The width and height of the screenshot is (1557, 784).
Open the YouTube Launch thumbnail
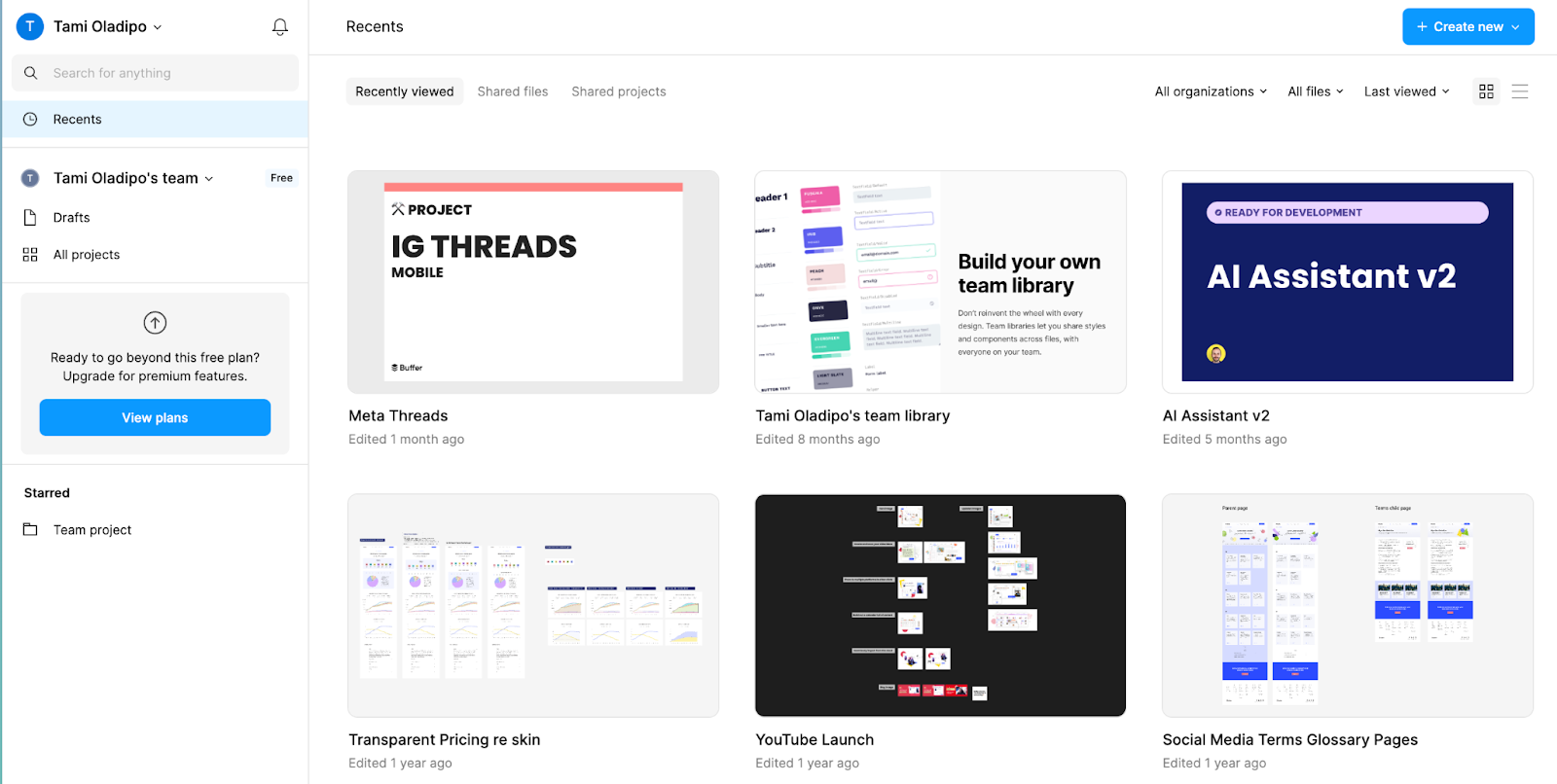click(x=940, y=605)
